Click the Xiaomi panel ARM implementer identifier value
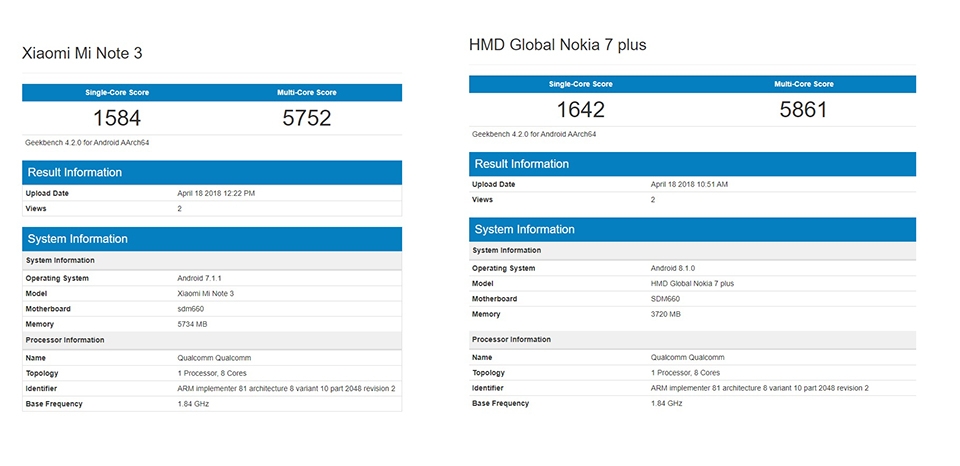Screen dimensions: 960x466 click(286, 389)
